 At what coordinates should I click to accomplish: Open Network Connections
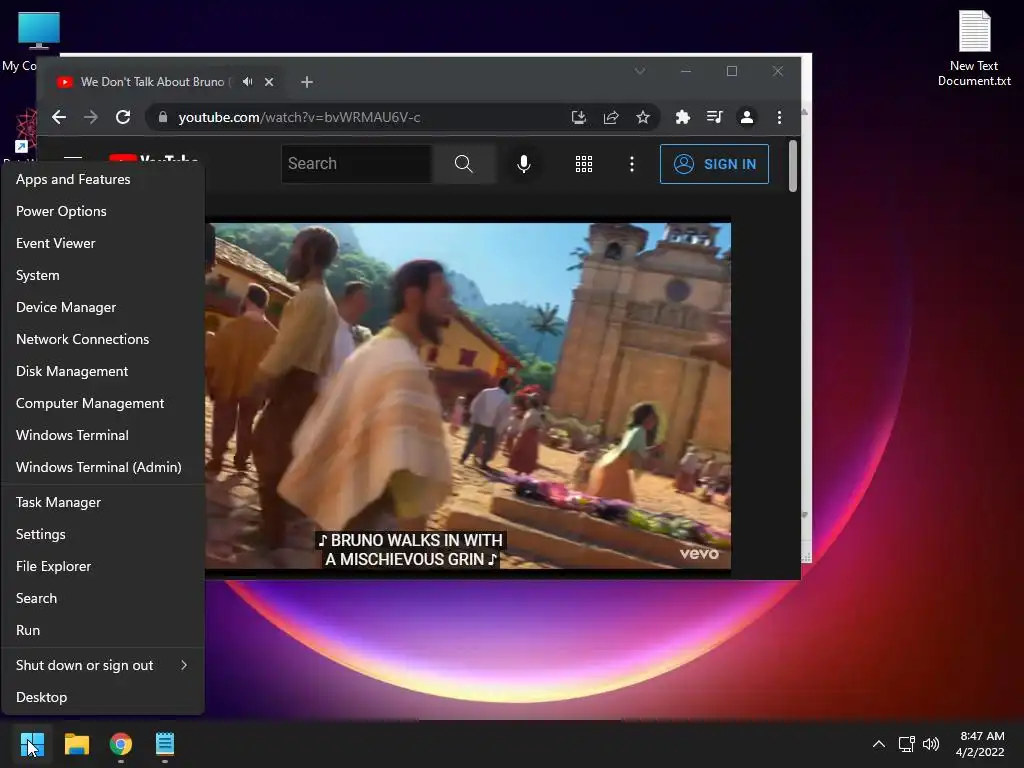pos(103,339)
